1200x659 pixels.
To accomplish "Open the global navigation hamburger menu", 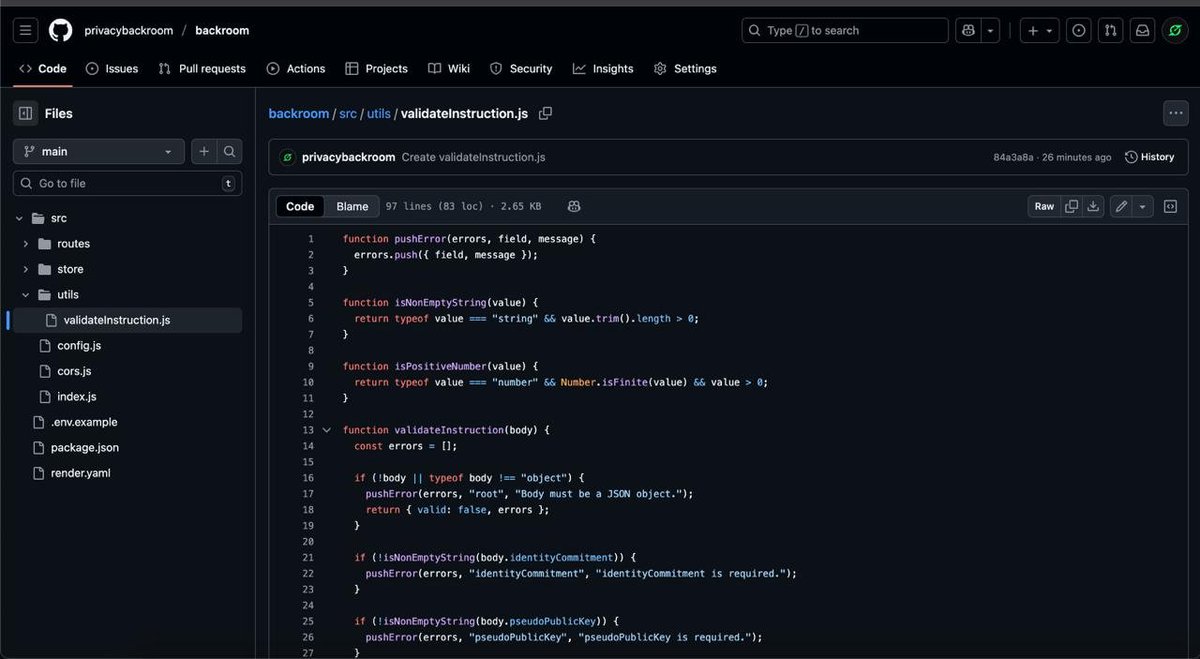I will [26, 30].
